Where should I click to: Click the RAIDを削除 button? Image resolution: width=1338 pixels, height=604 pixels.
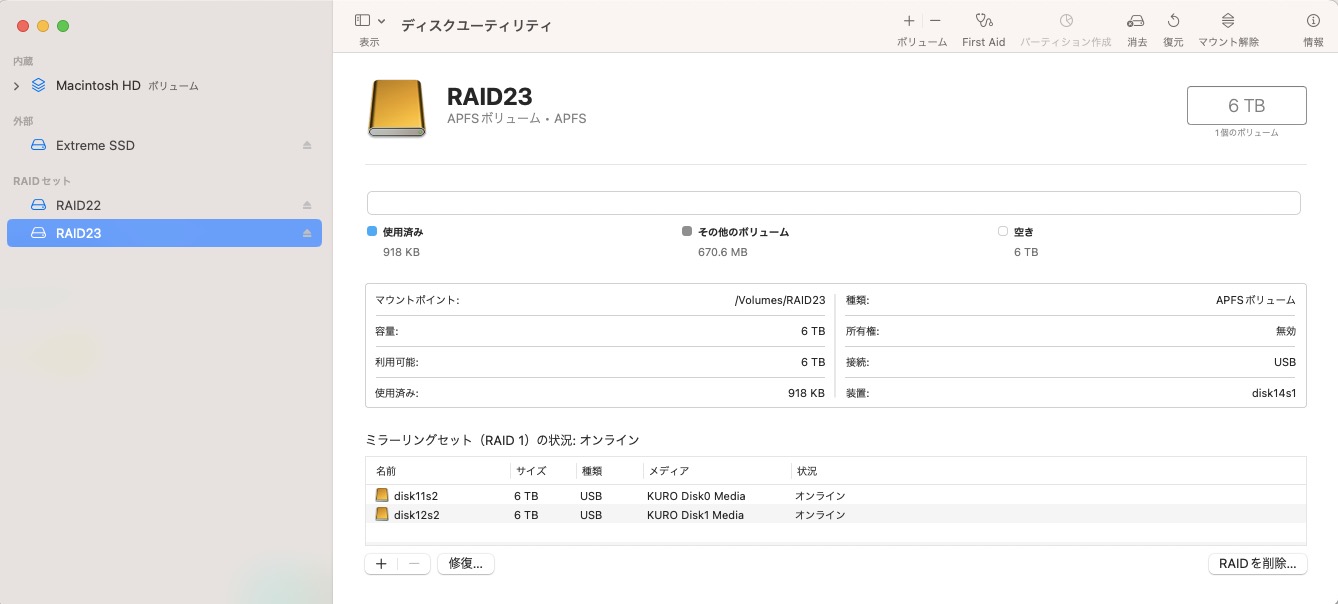(x=1257, y=563)
